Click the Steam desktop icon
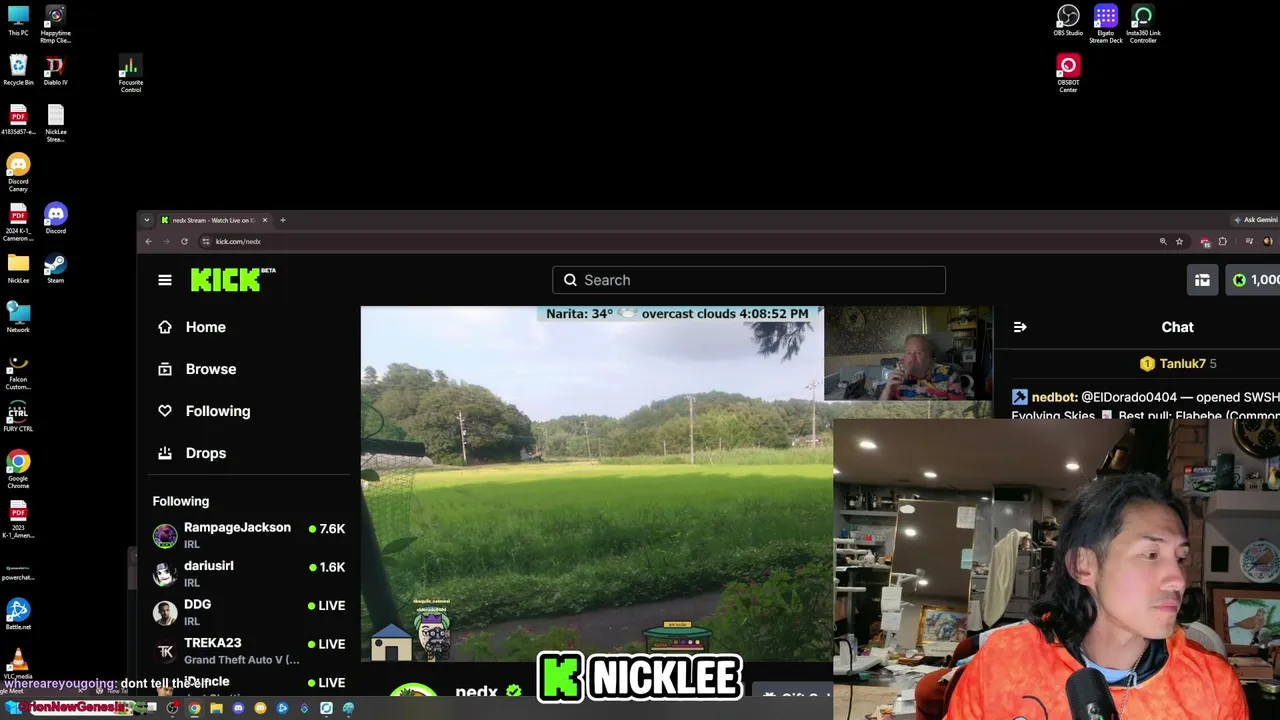Screen dimensions: 1280x720 tap(55, 268)
